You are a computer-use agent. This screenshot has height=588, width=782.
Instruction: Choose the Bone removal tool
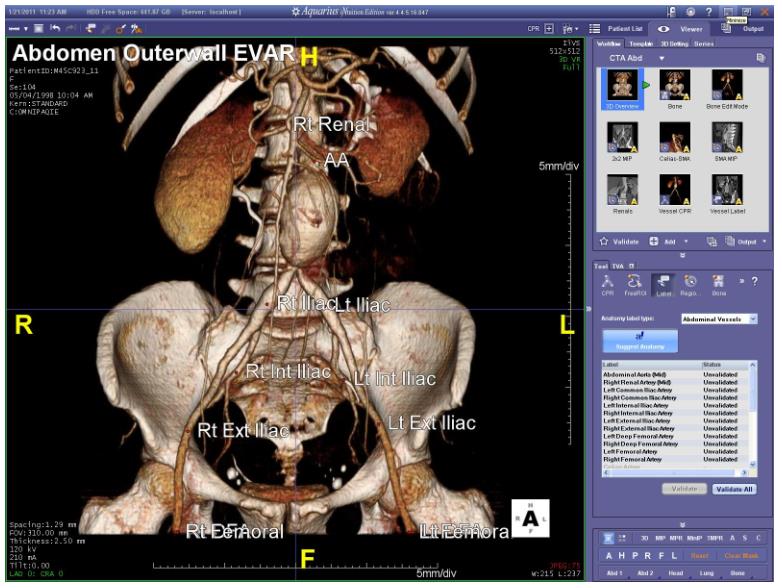click(718, 283)
